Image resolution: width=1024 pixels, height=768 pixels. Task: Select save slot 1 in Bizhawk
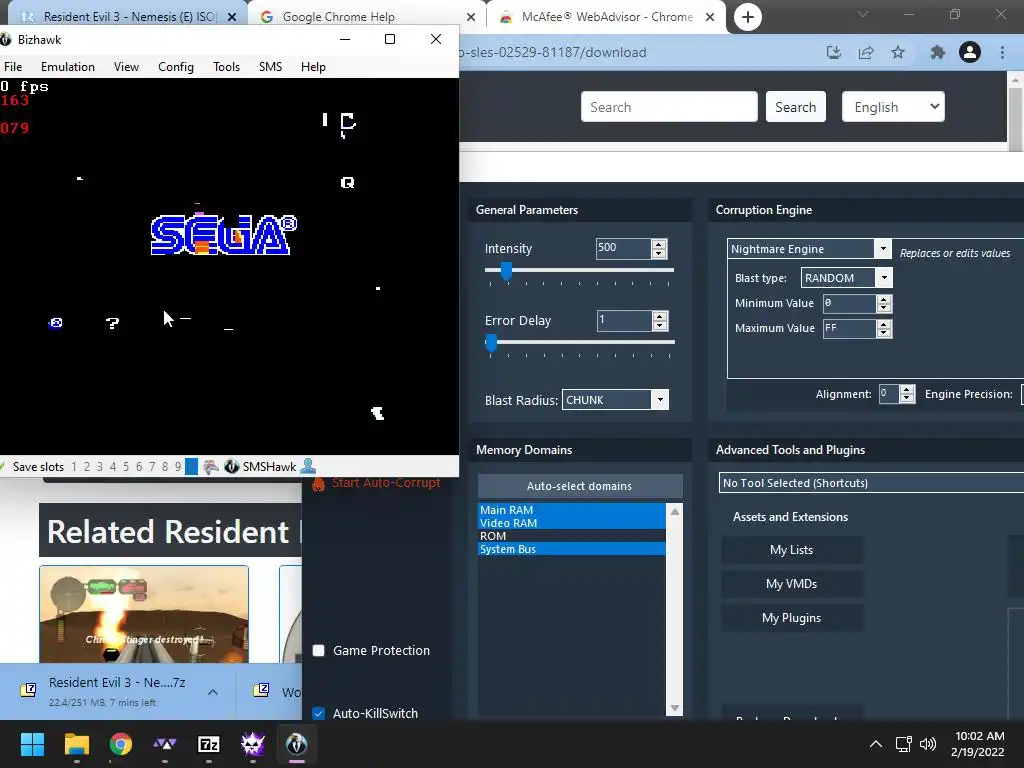(x=74, y=466)
